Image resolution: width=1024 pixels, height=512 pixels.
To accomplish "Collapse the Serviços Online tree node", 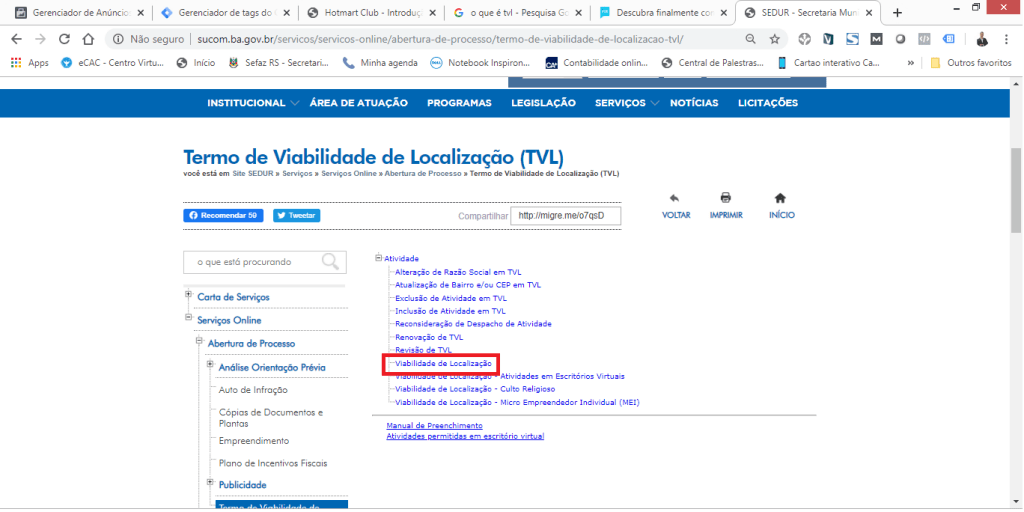I will 189,318.
